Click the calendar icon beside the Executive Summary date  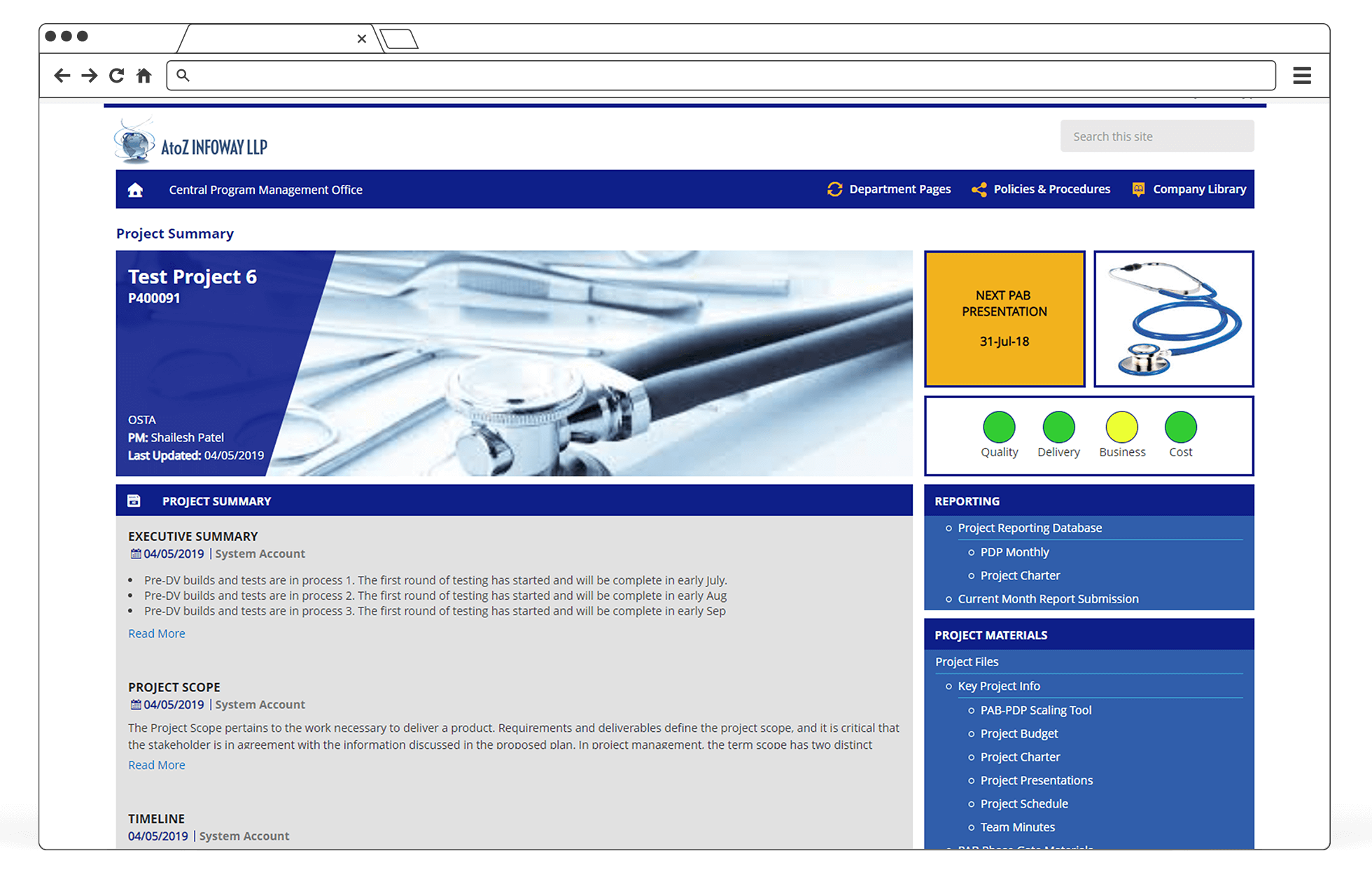tap(135, 554)
